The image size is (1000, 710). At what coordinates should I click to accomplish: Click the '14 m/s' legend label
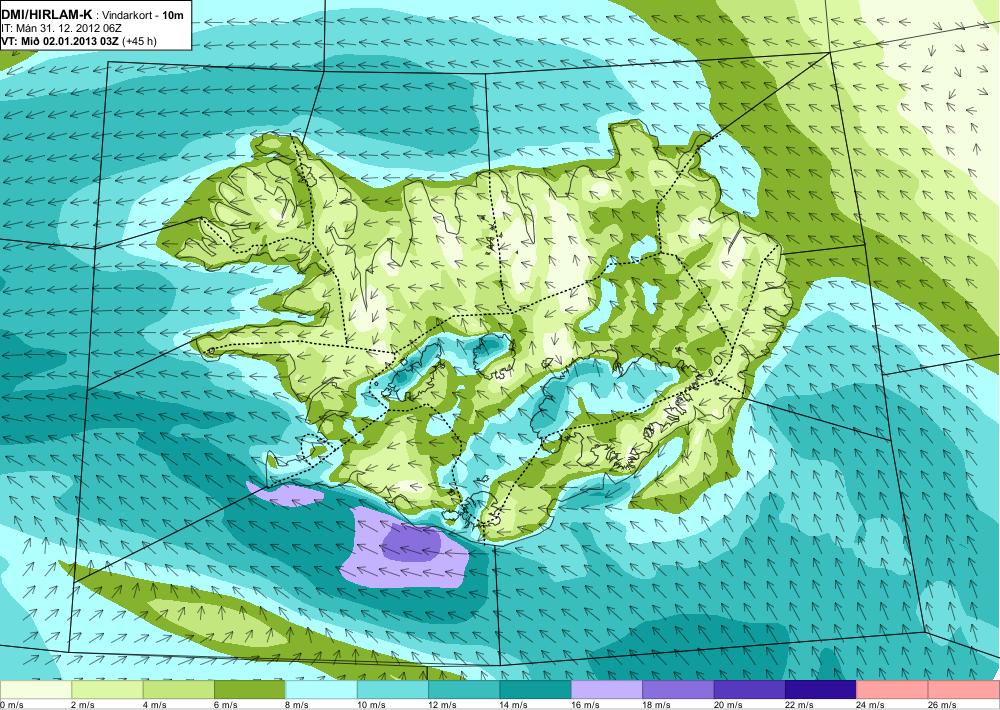click(x=514, y=705)
